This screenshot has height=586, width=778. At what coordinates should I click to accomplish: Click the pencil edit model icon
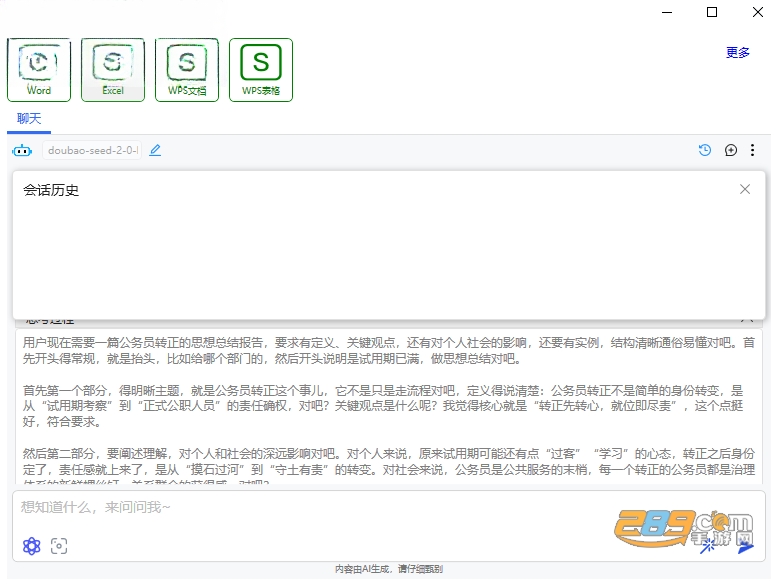pos(155,150)
